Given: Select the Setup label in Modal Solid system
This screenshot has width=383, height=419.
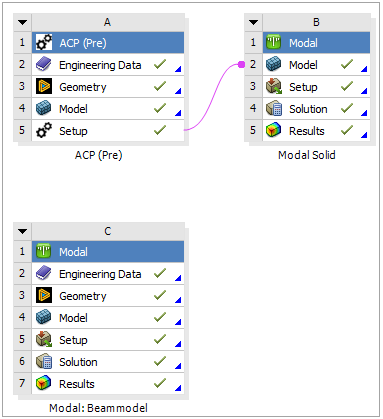Looking at the screenshot, I should tap(303, 87).
